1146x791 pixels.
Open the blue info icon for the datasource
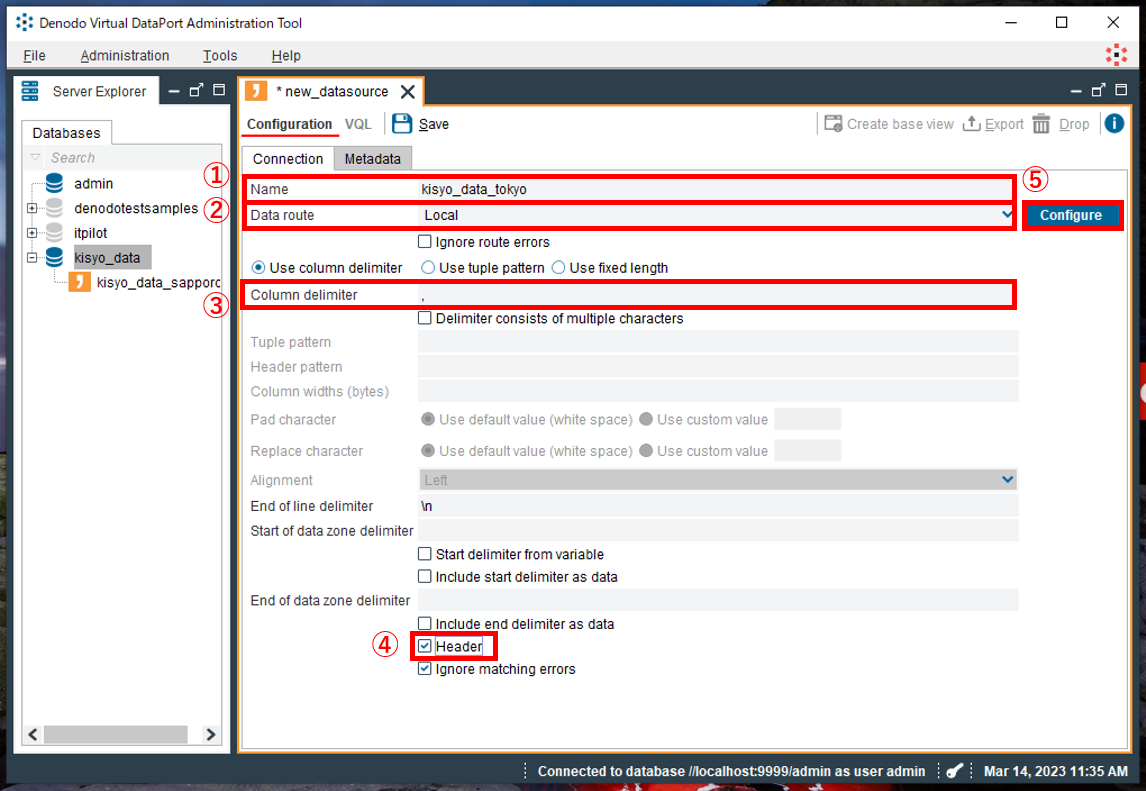tap(1117, 123)
